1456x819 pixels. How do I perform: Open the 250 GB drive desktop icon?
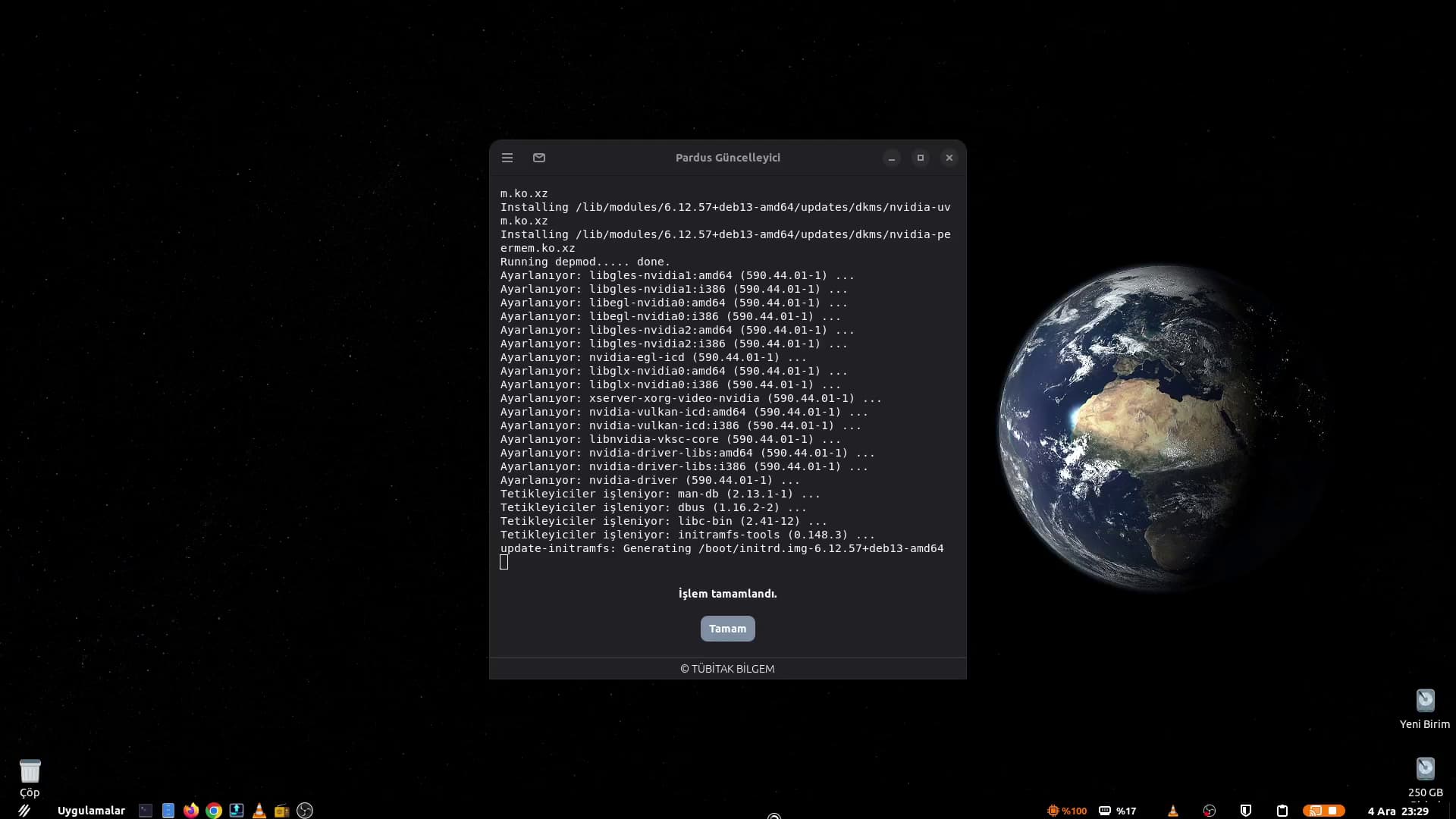[1425, 770]
